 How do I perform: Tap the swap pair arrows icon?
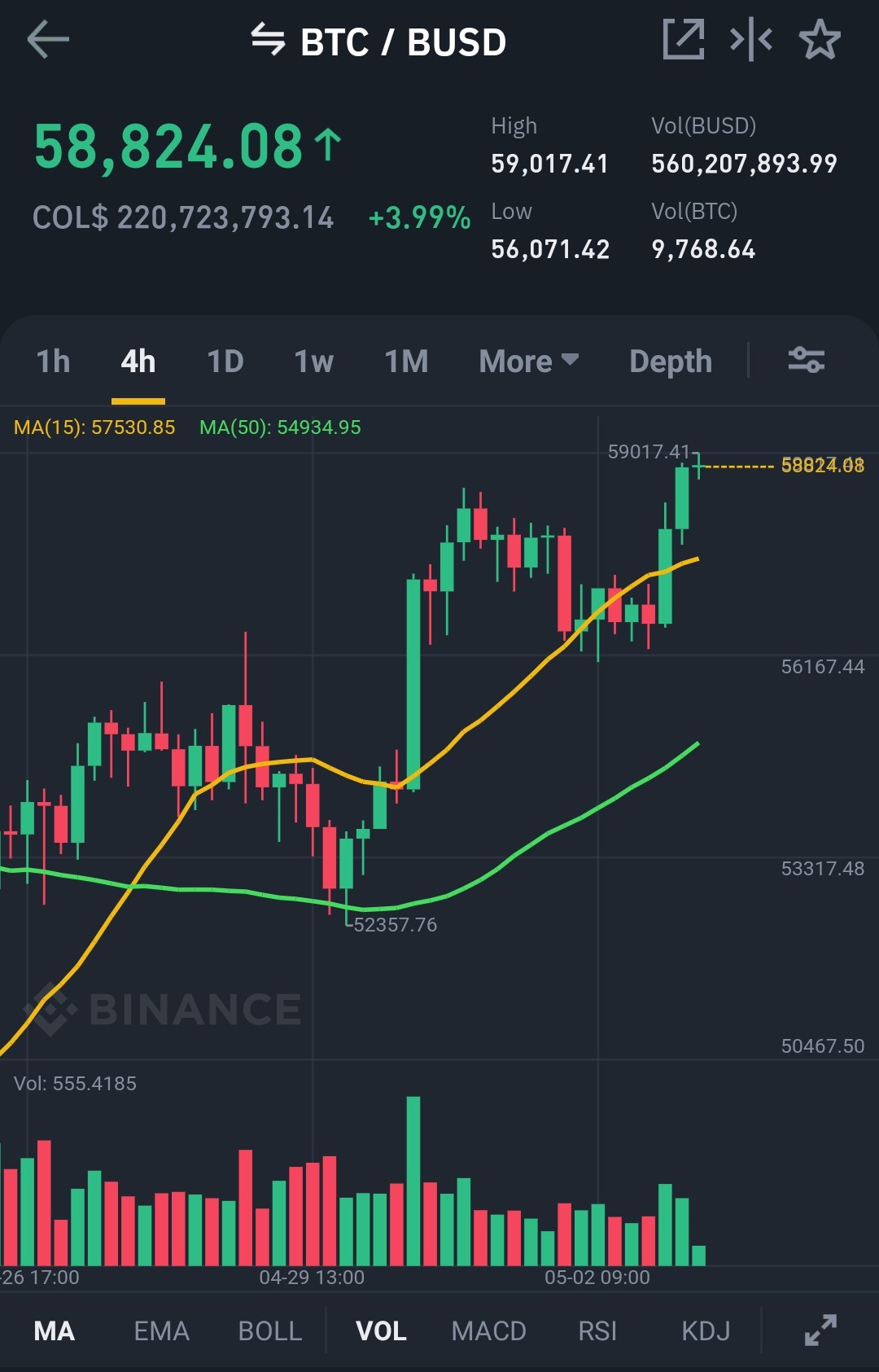click(268, 39)
